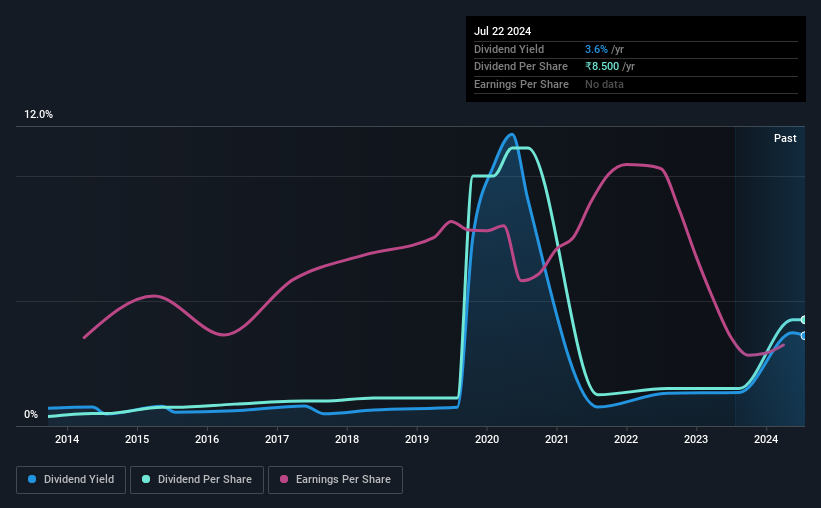Click the teal endpoint marker of Dividend Per Share
The image size is (821, 508).
click(803, 319)
